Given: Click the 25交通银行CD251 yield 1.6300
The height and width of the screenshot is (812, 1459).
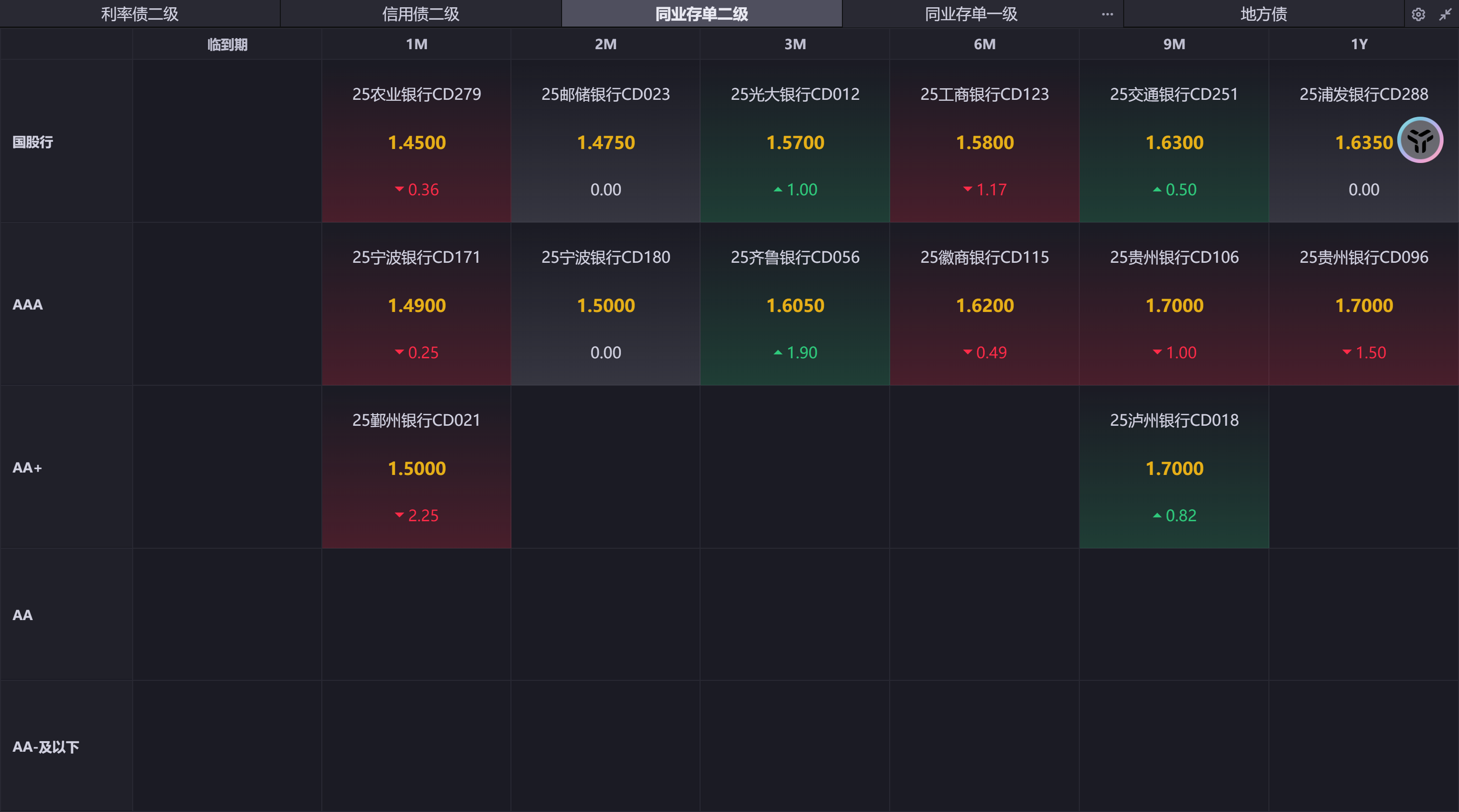Looking at the screenshot, I should [x=1174, y=143].
